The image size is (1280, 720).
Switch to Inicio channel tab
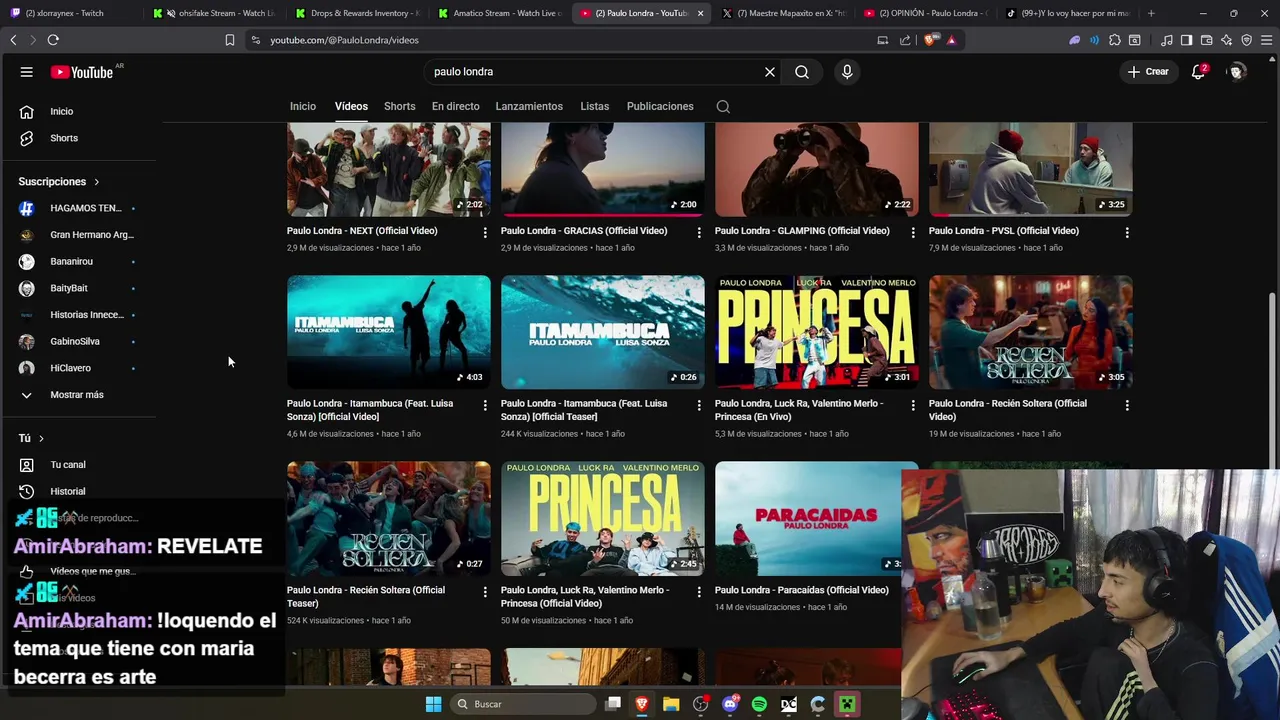pos(303,106)
